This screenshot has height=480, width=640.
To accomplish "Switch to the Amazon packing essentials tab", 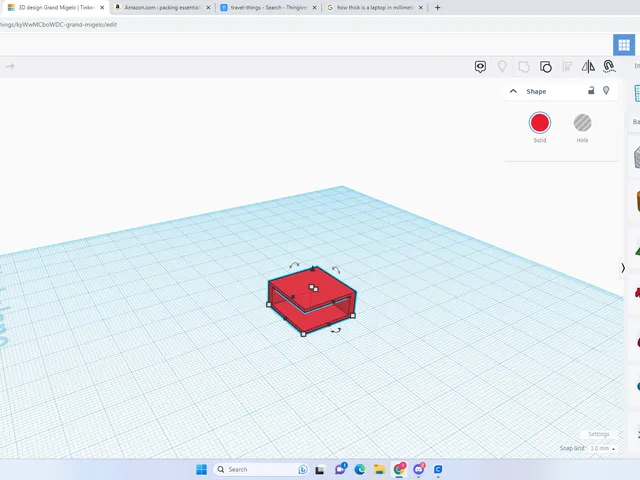I will pos(162,7).
